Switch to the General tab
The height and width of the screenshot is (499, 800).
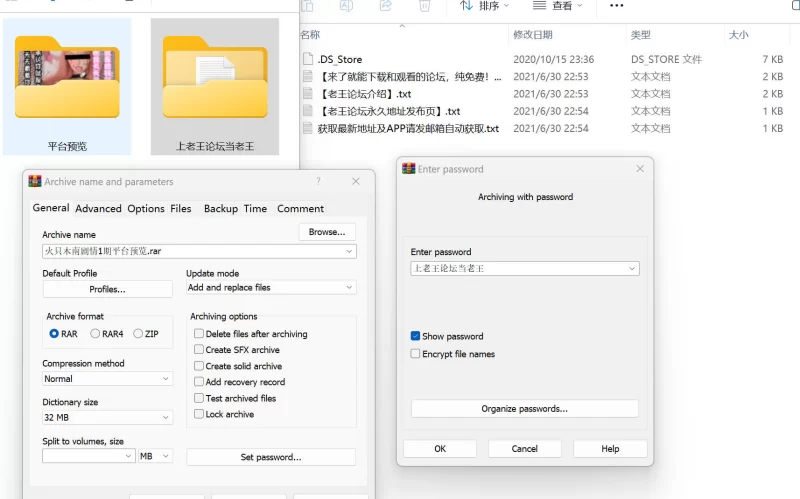[x=51, y=208]
